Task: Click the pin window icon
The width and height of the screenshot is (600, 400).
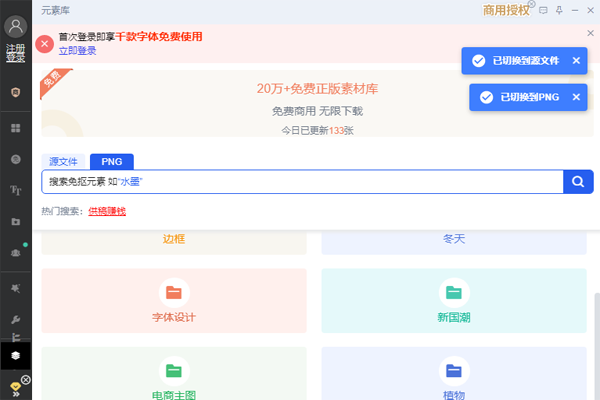Action: tap(559, 10)
